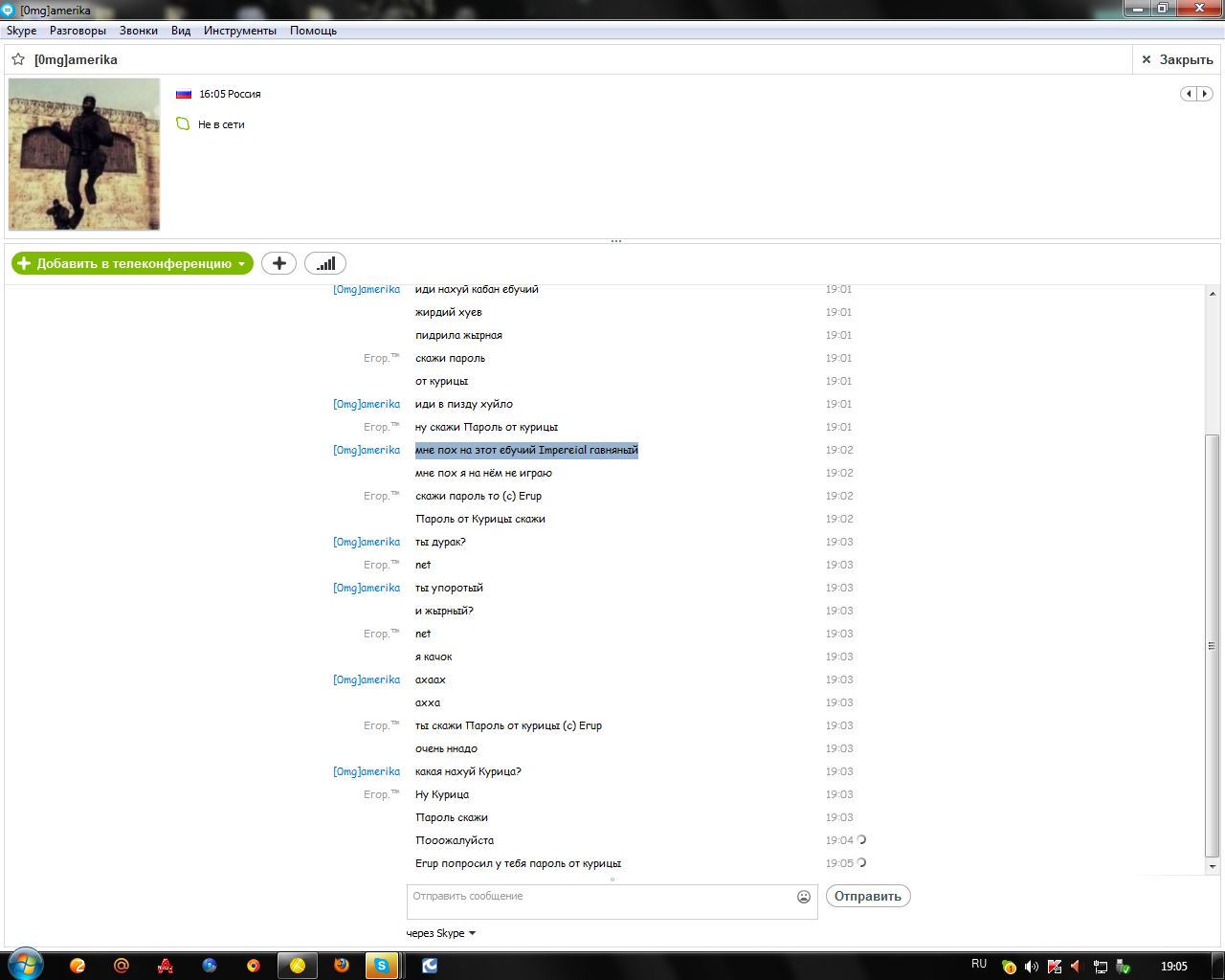
Task: Click the network tray icon
Action: [1101, 967]
